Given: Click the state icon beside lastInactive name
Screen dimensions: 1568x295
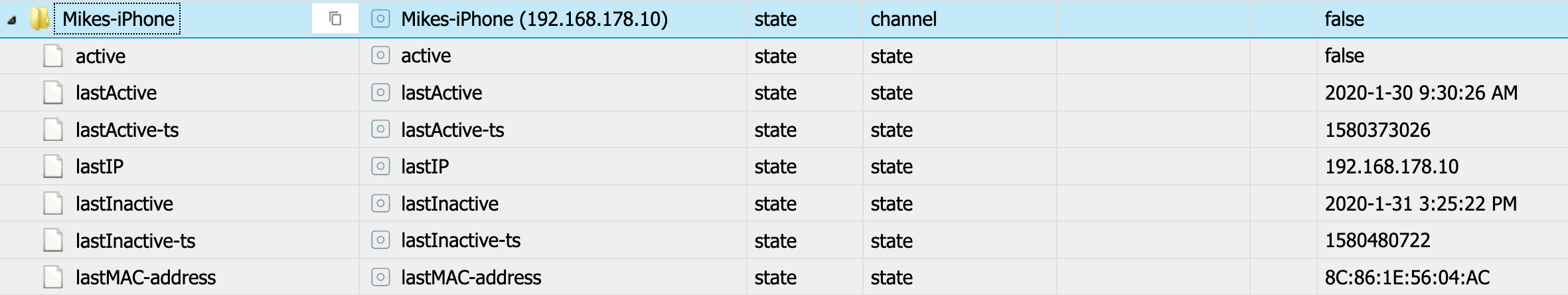Looking at the screenshot, I should point(380,203).
